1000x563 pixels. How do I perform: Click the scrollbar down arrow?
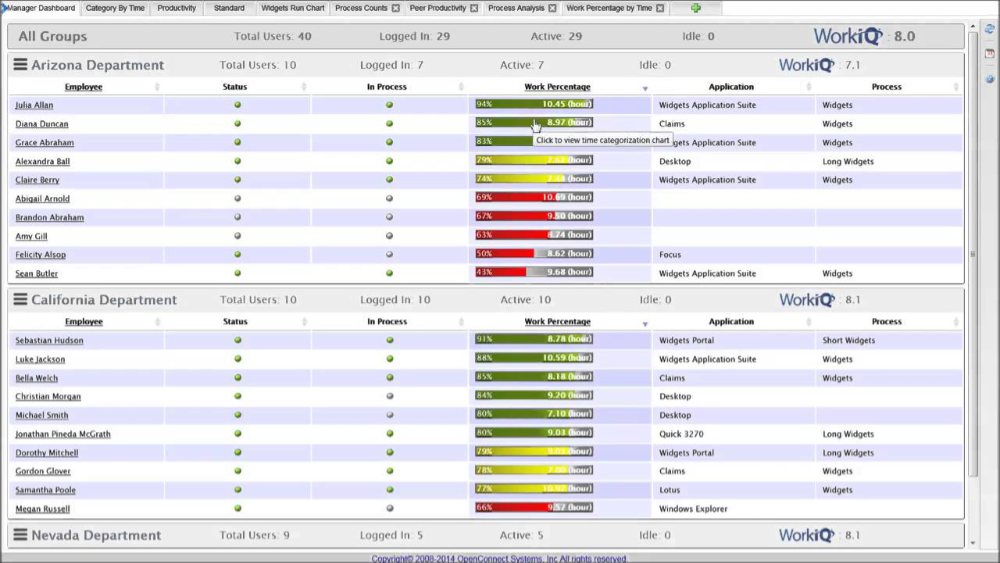click(x=973, y=543)
